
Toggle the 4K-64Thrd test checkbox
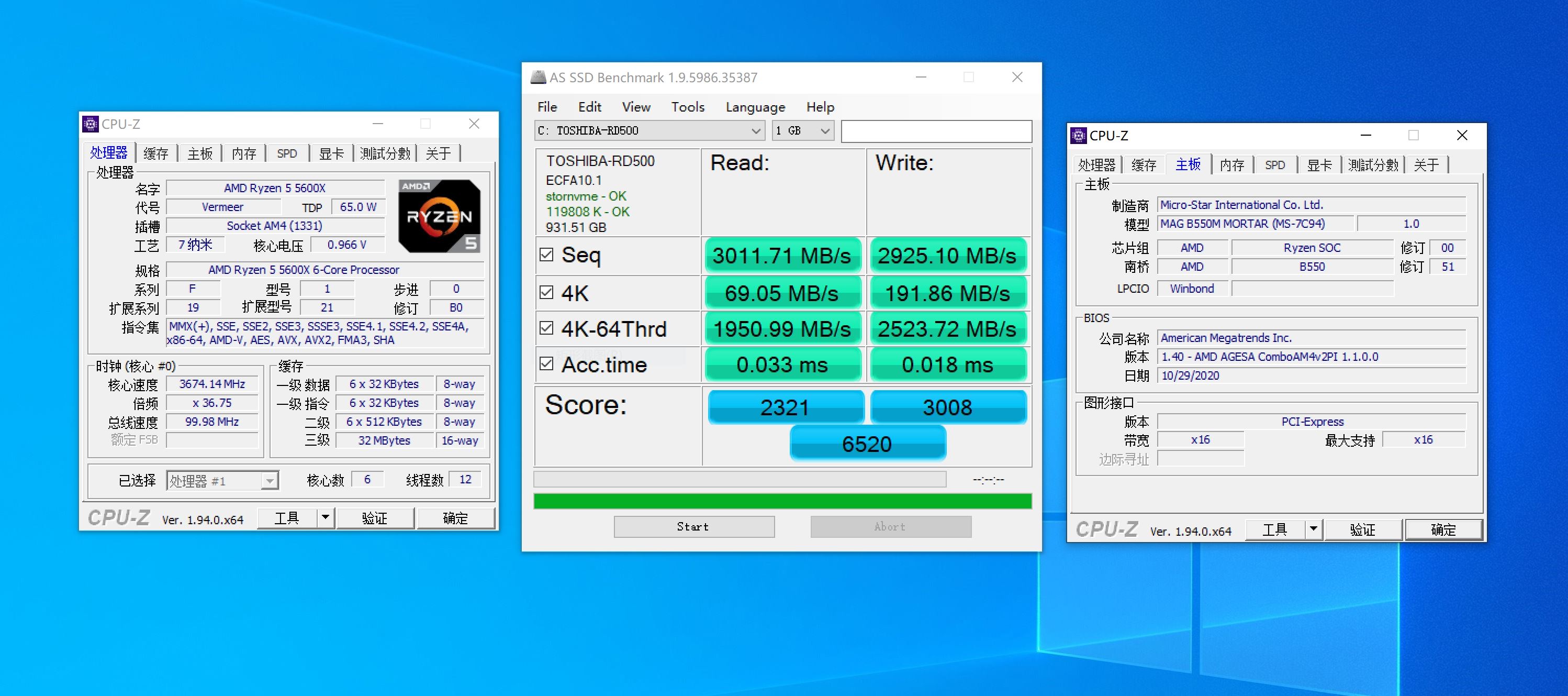click(x=546, y=328)
